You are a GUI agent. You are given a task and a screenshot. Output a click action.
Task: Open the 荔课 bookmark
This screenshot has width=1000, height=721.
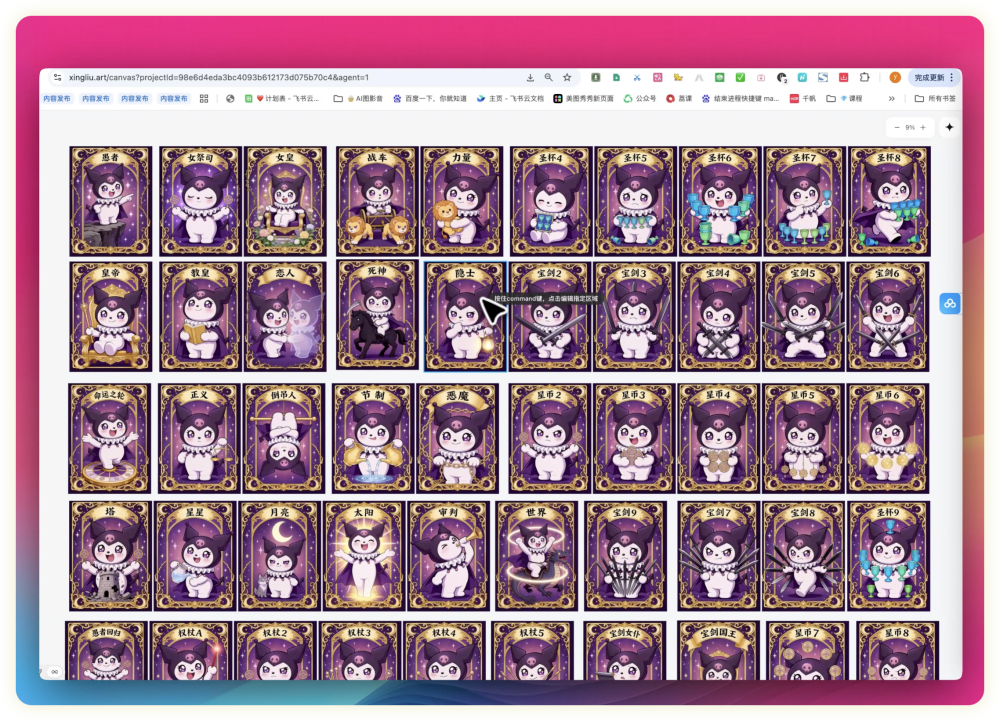(679, 99)
